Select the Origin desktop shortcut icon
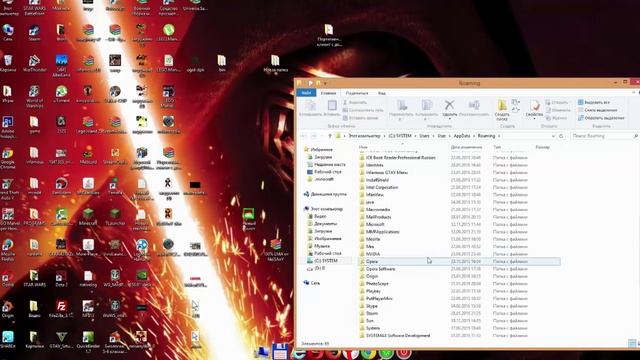 coord(8,309)
